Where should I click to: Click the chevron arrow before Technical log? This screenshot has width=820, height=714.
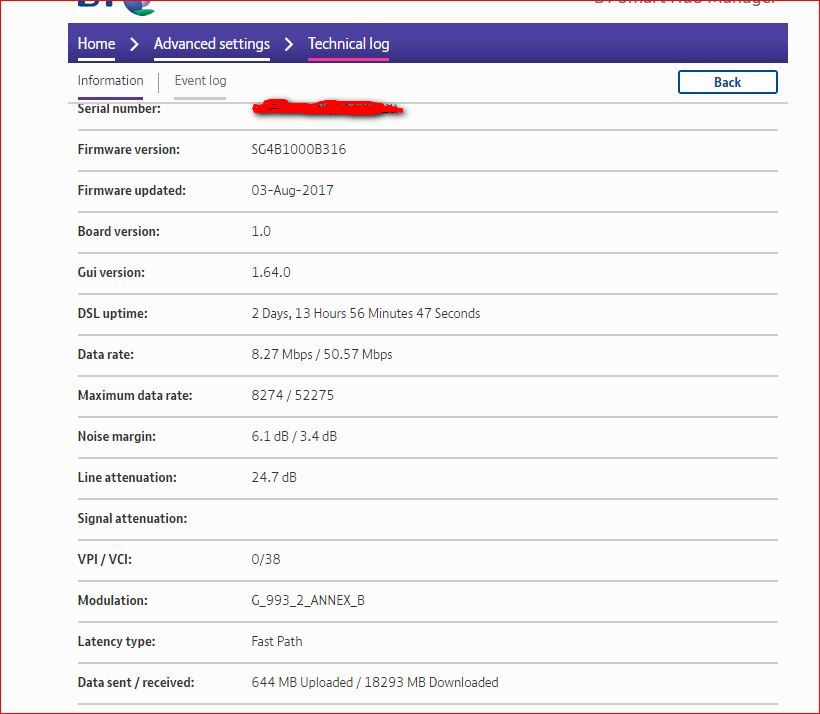click(289, 44)
